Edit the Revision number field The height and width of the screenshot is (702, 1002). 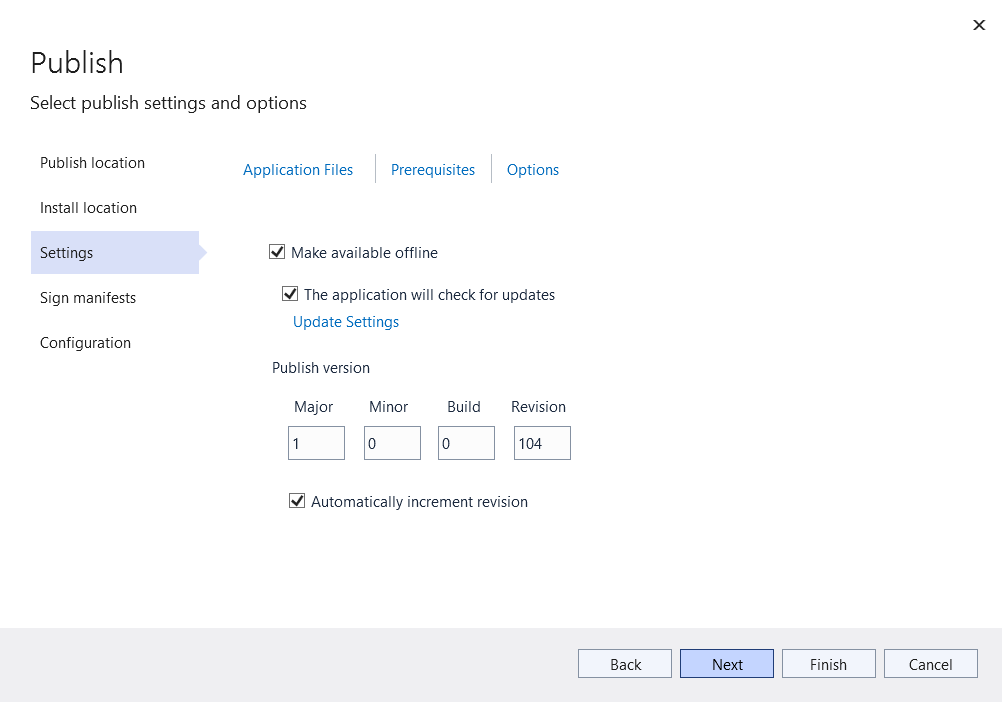coord(542,443)
